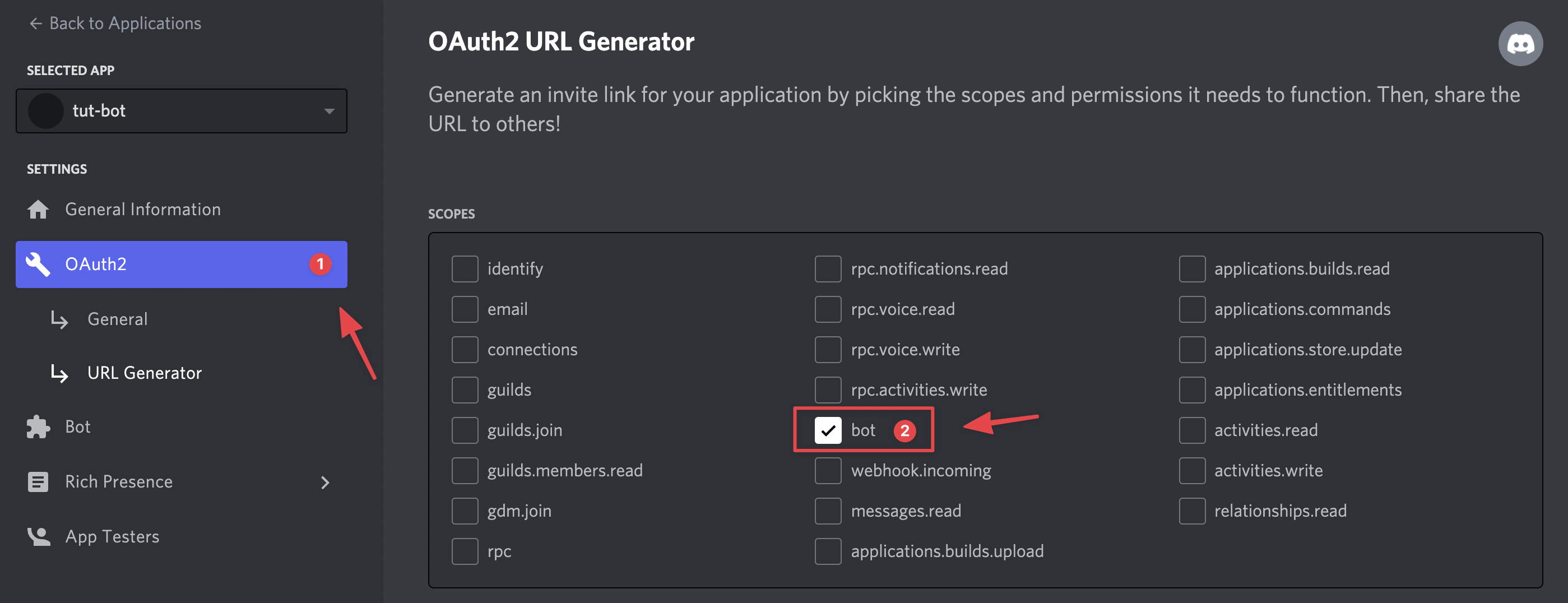
Task: Open General Information settings
Action: [142, 210]
